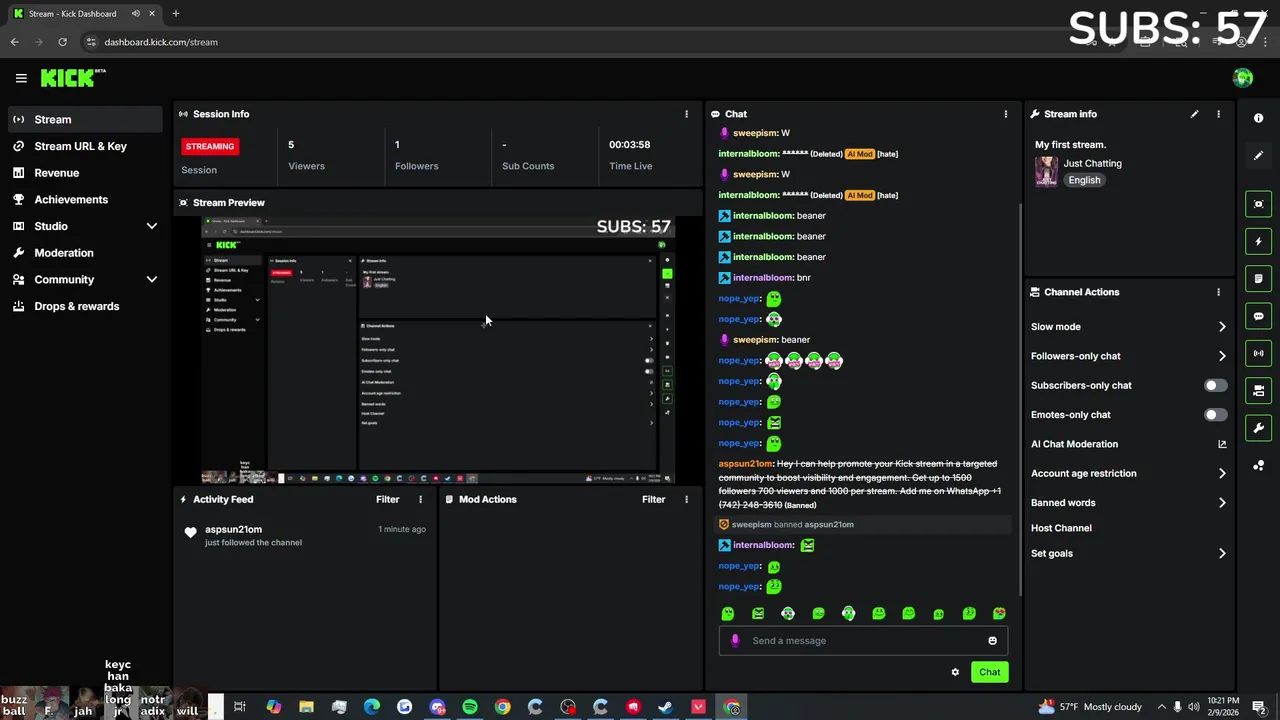Viewport: 1280px width, 720px height.
Task: Click the Send a message input field
Action: tap(863, 641)
